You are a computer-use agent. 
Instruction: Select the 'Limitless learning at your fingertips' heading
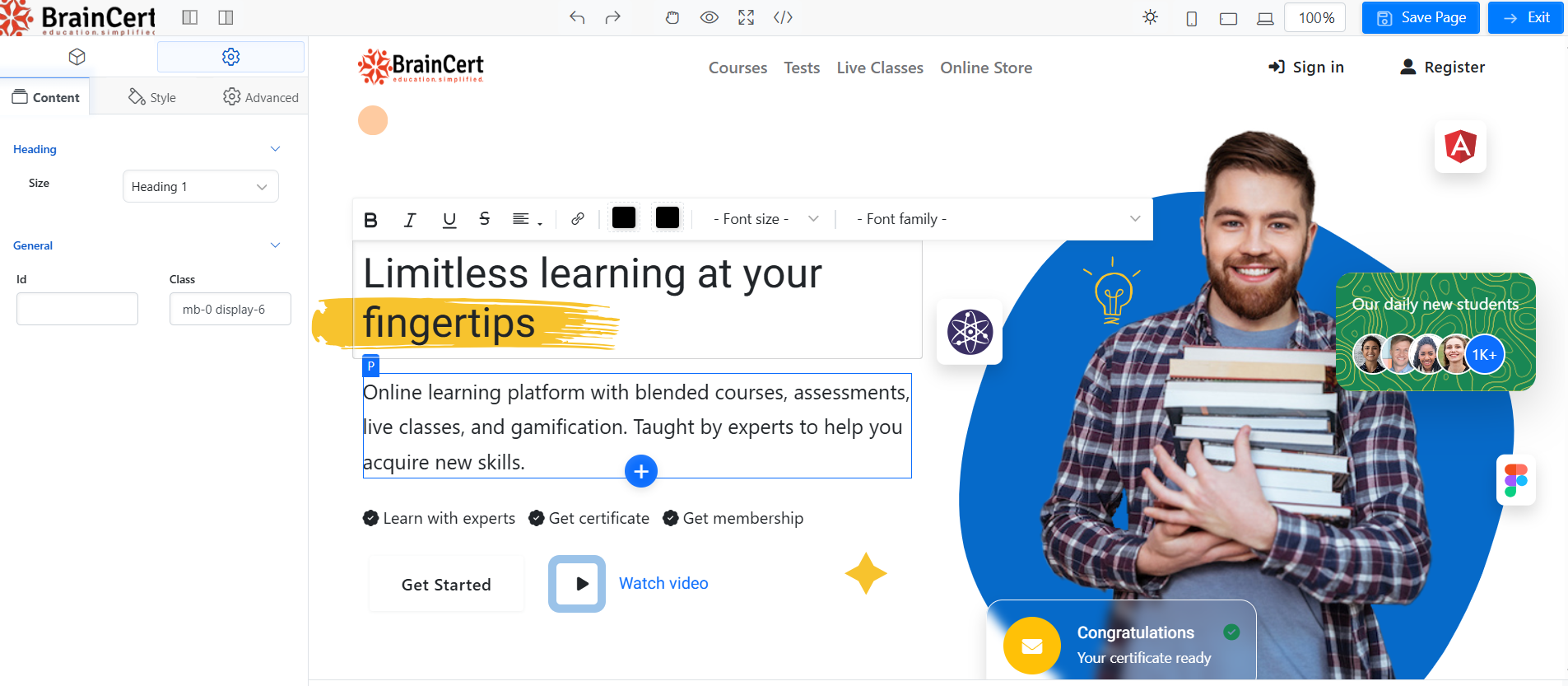tap(638, 299)
